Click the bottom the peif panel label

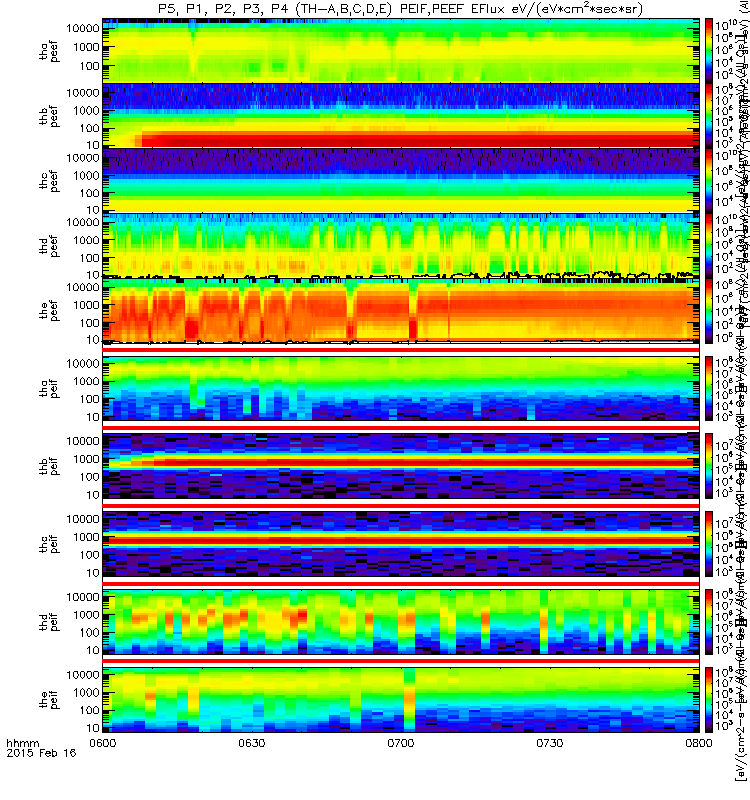tap(49, 699)
